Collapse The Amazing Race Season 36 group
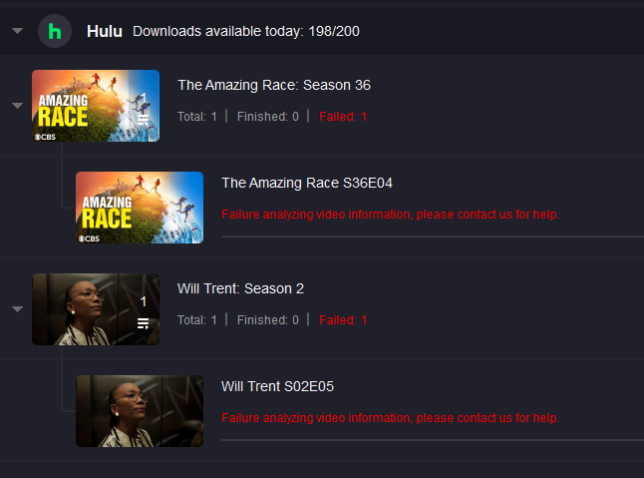The width and height of the screenshot is (644, 478). pos(17,106)
